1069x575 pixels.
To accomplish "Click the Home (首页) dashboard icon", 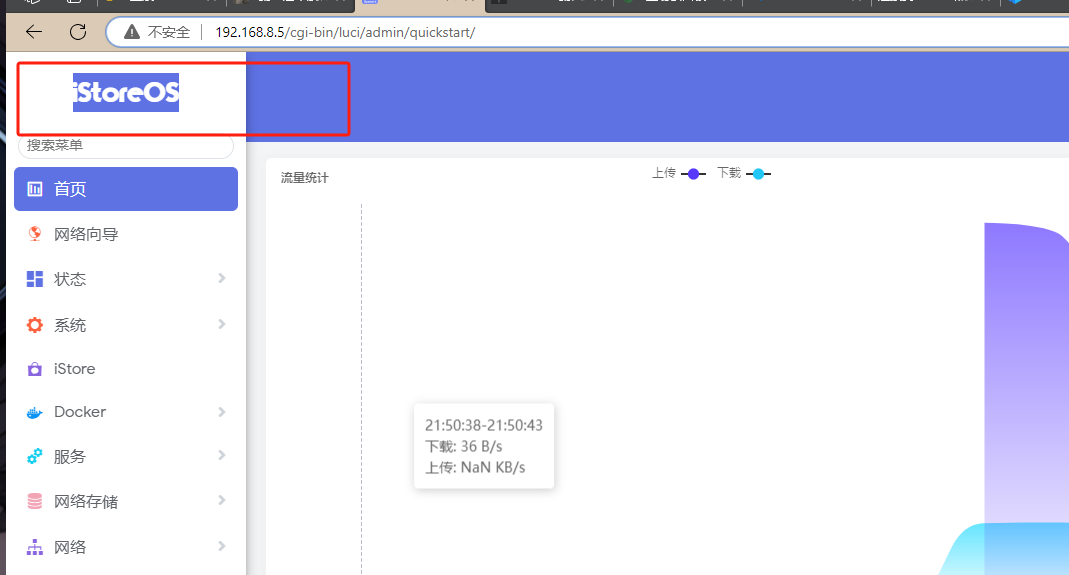I will click(x=35, y=189).
